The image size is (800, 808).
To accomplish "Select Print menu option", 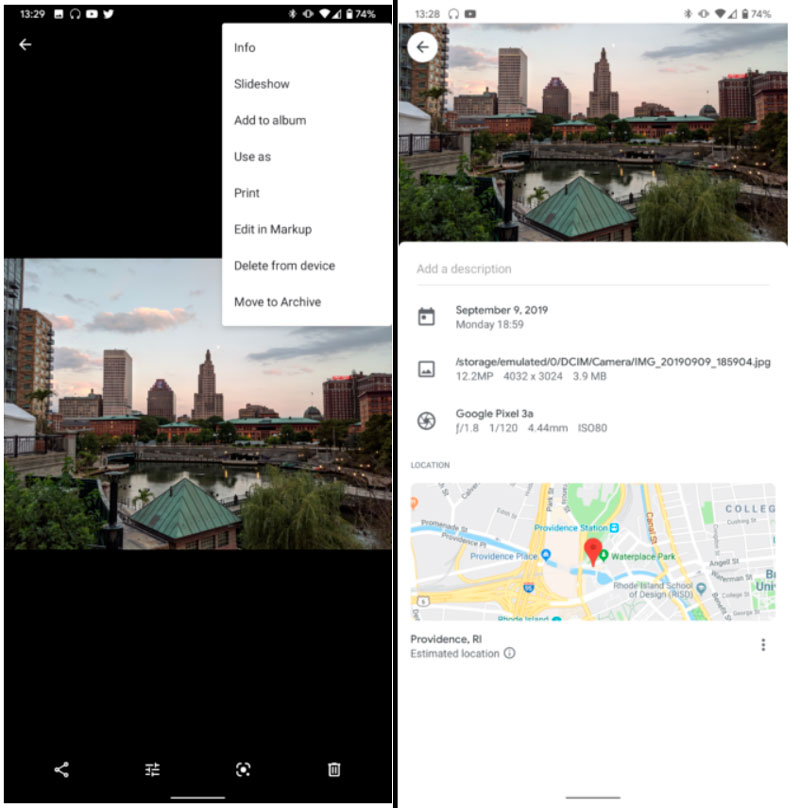I will pyautogui.click(x=307, y=193).
